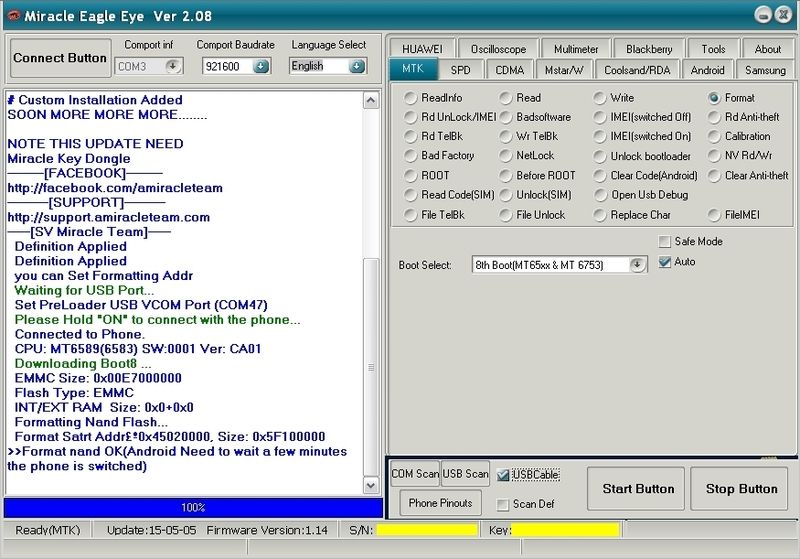Switch to the HUAWEI tab
800x559 pixels.
[x=422, y=49]
